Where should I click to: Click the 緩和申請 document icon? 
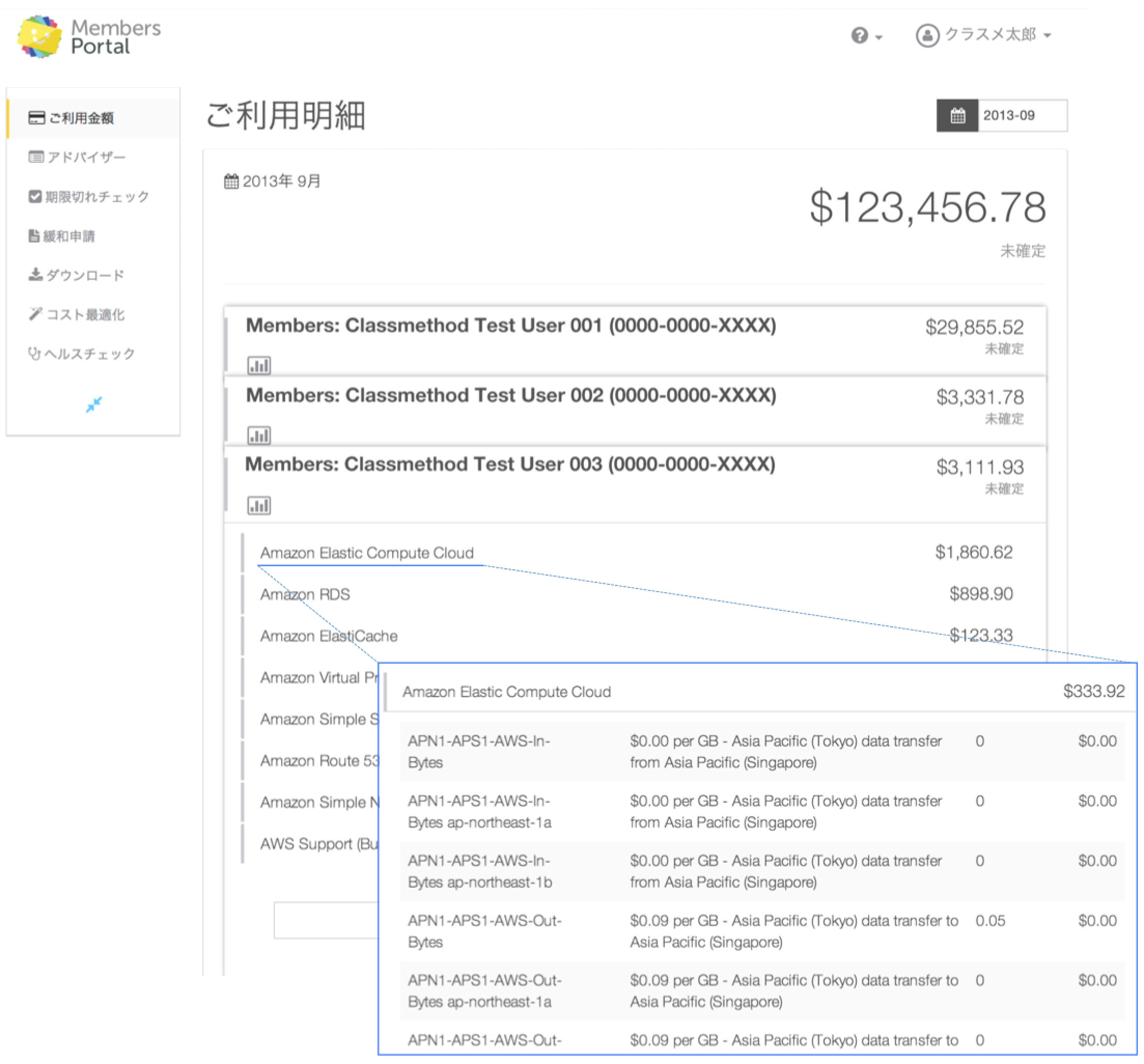(x=34, y=235)
